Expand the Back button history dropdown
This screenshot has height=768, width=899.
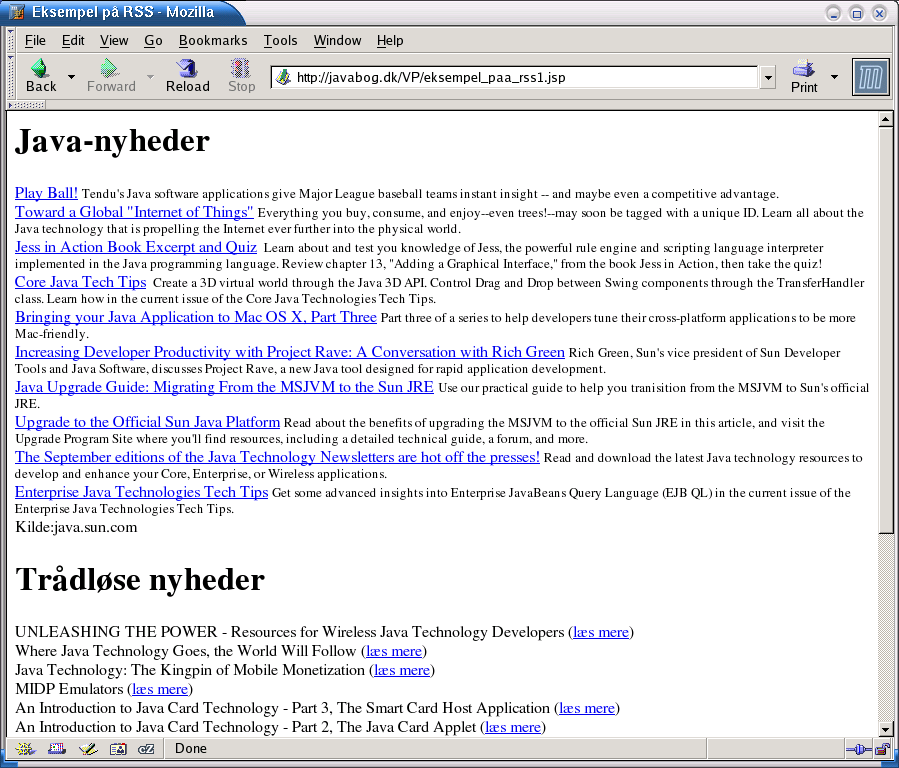coord(71,76)
